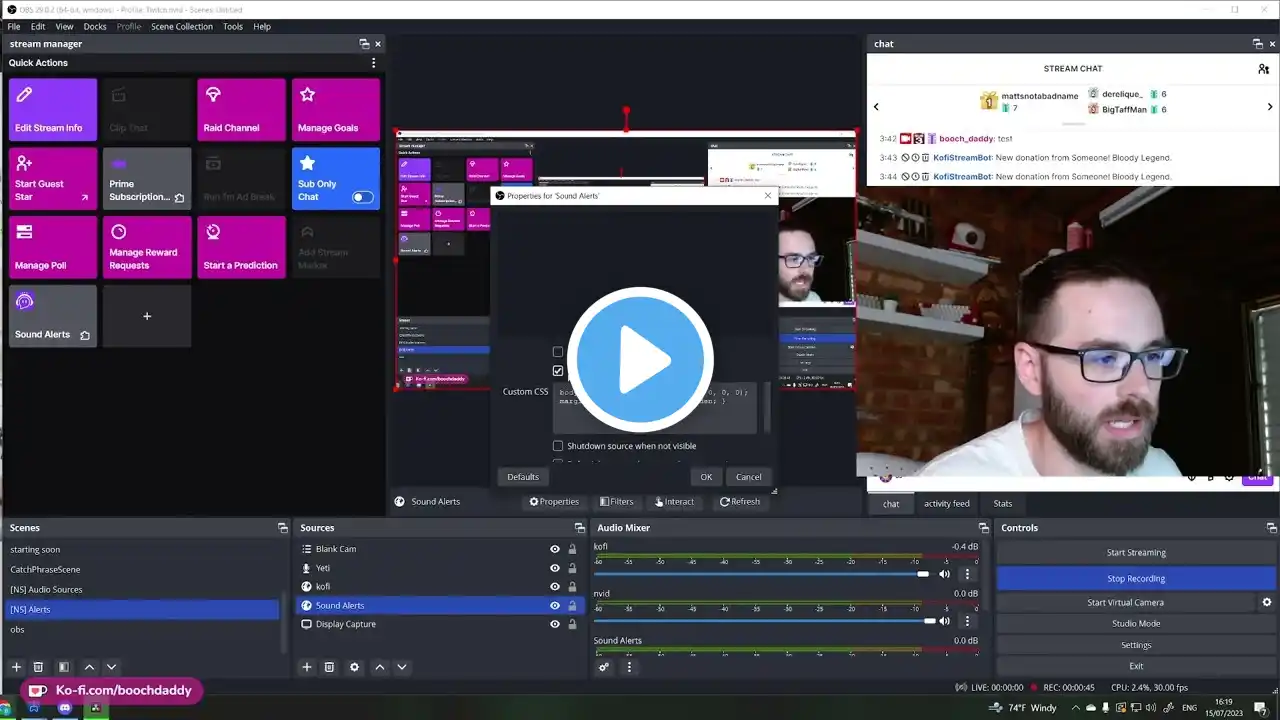Mute the kofi audio channel
The image size is (1280, 720).
944,574
